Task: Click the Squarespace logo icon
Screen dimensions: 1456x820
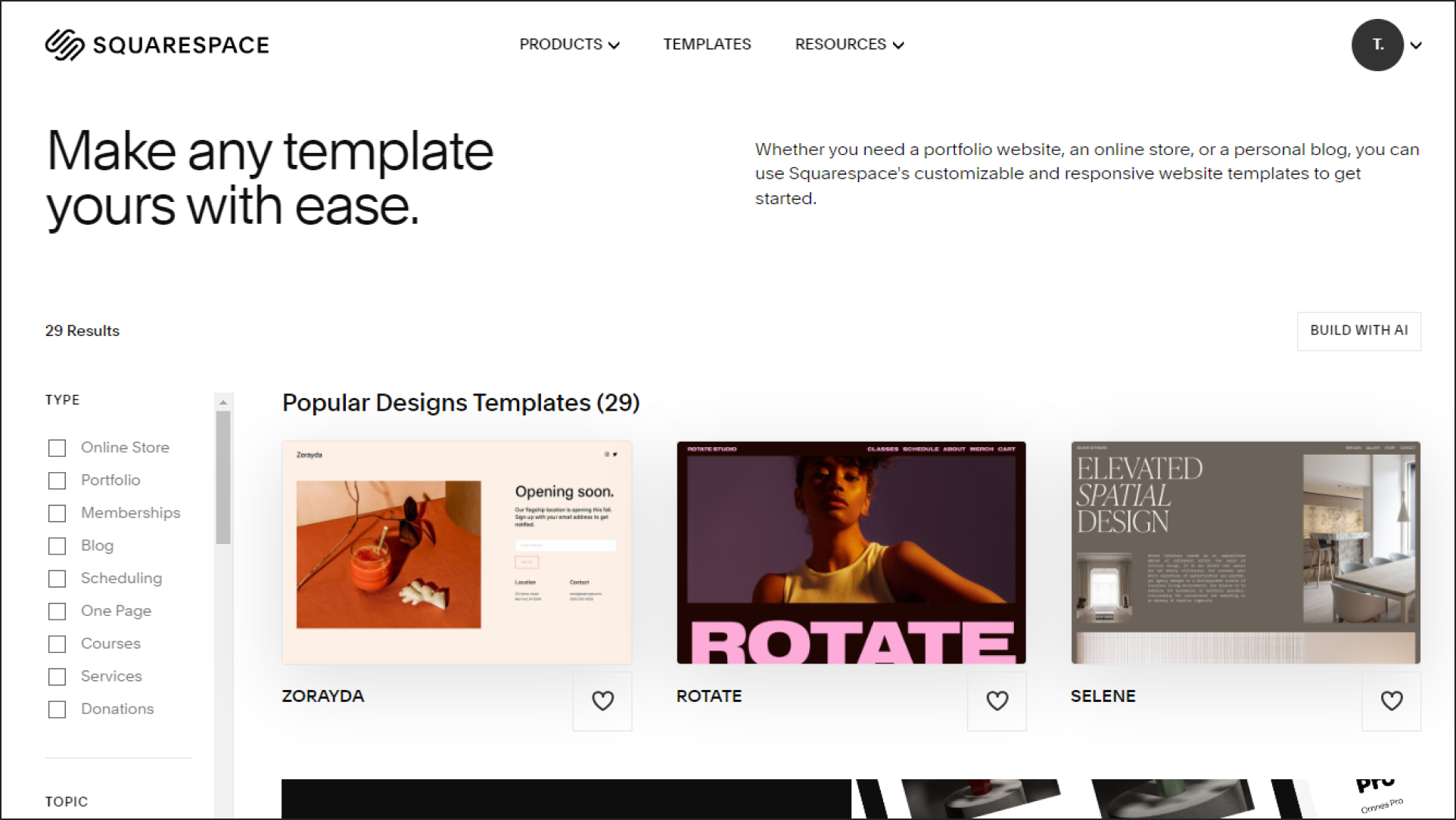Action: click(x=64, y=45)
